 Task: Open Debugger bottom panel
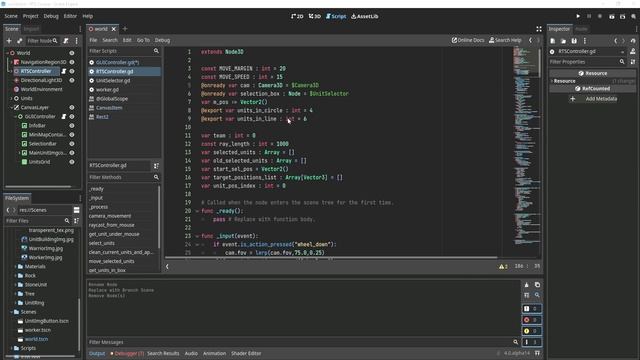[127, 353]
